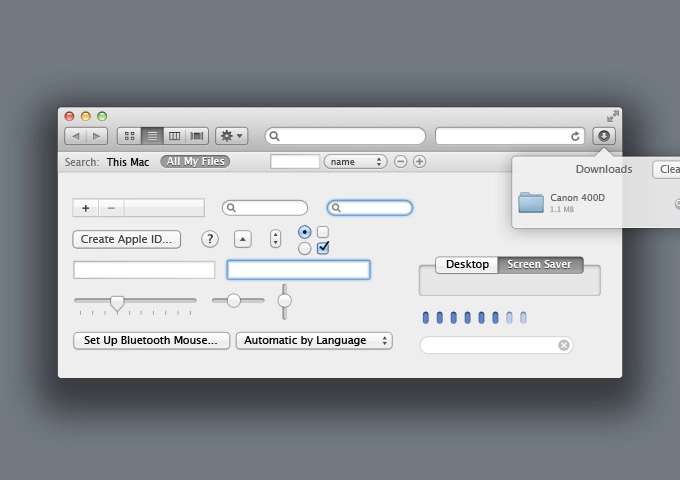Click the Create Apple ID button
The image size is (680, 480).
(127, 239)
